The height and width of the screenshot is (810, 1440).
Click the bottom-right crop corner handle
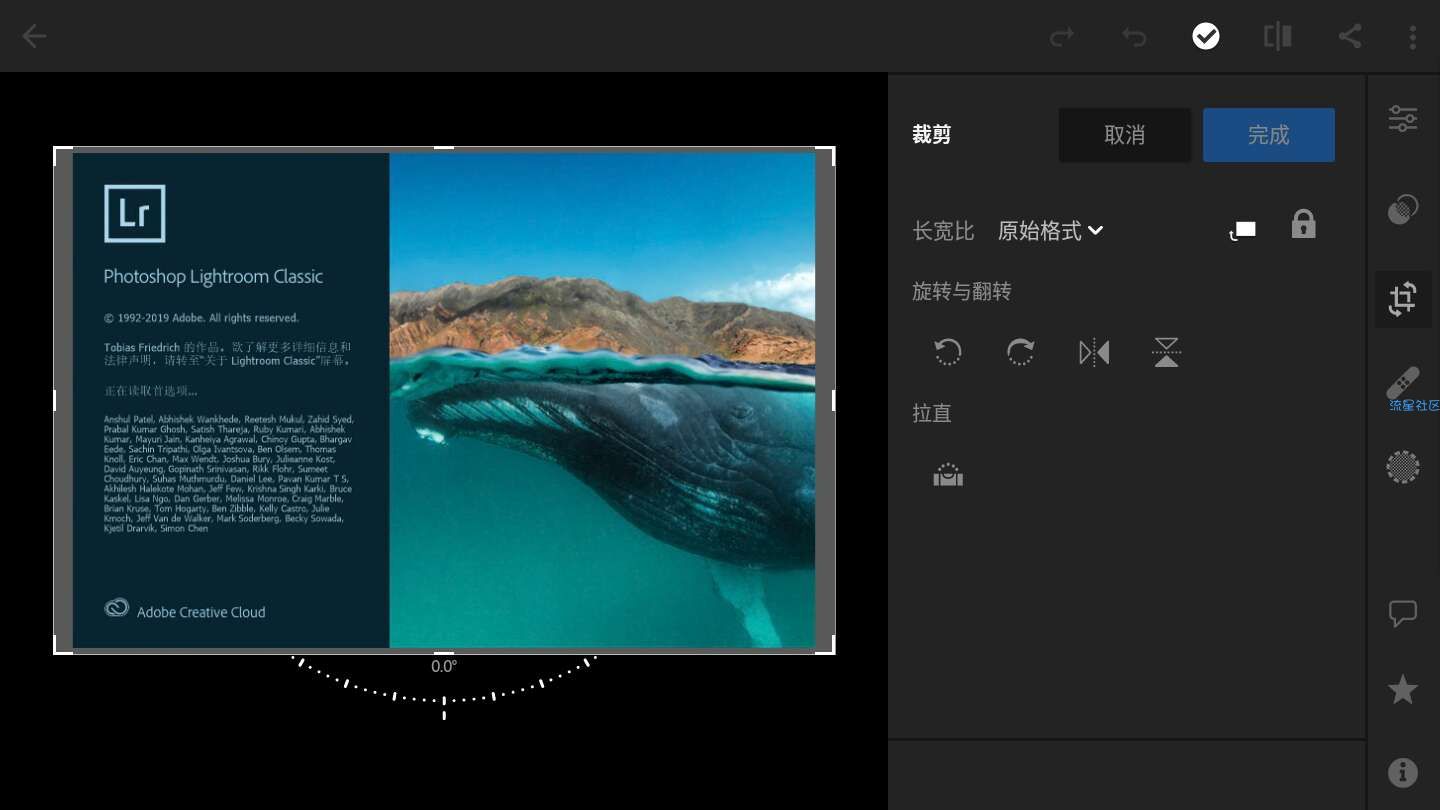[826, 646]
